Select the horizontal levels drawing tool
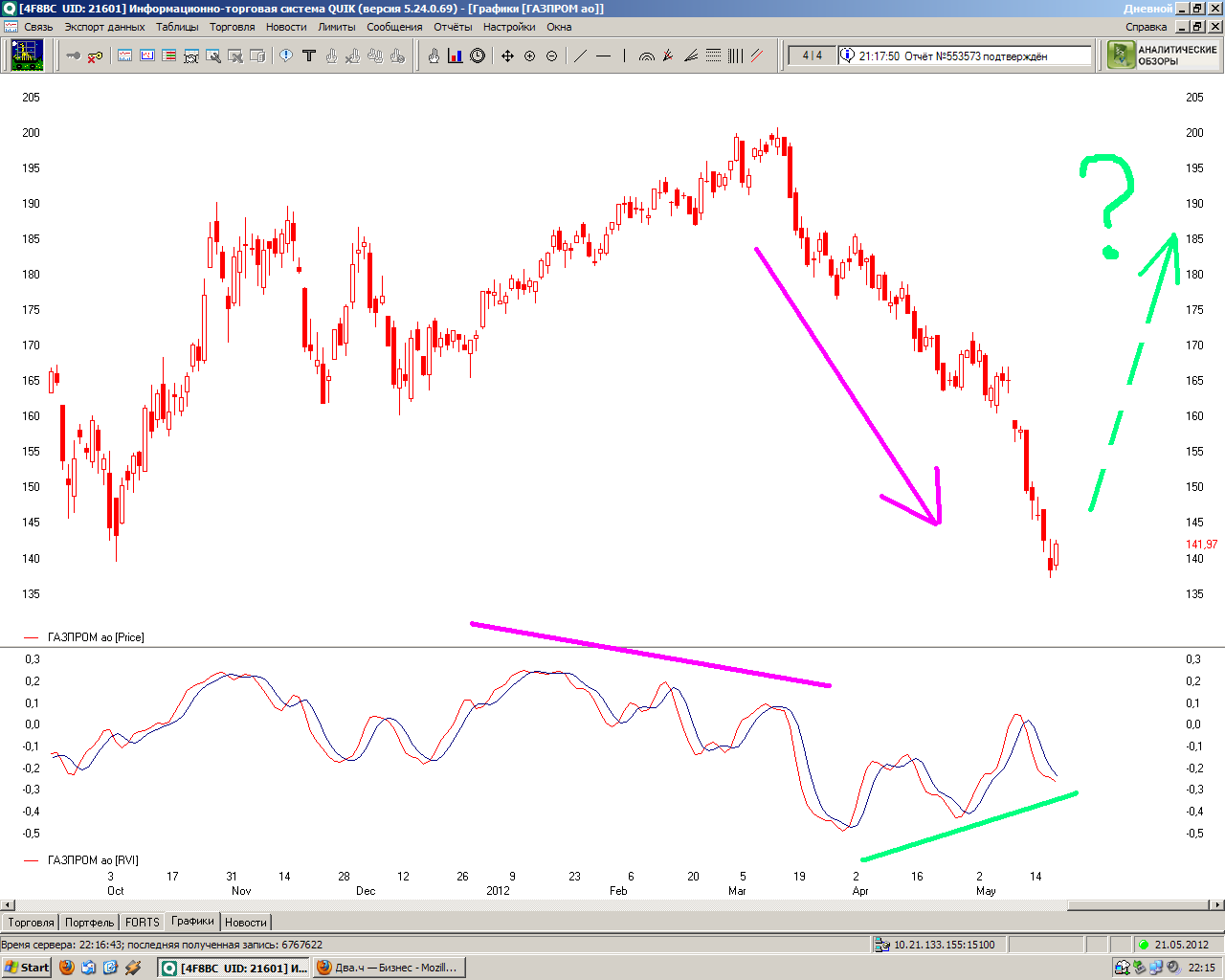Viewport: 1225px width, 980px height. 713,56
